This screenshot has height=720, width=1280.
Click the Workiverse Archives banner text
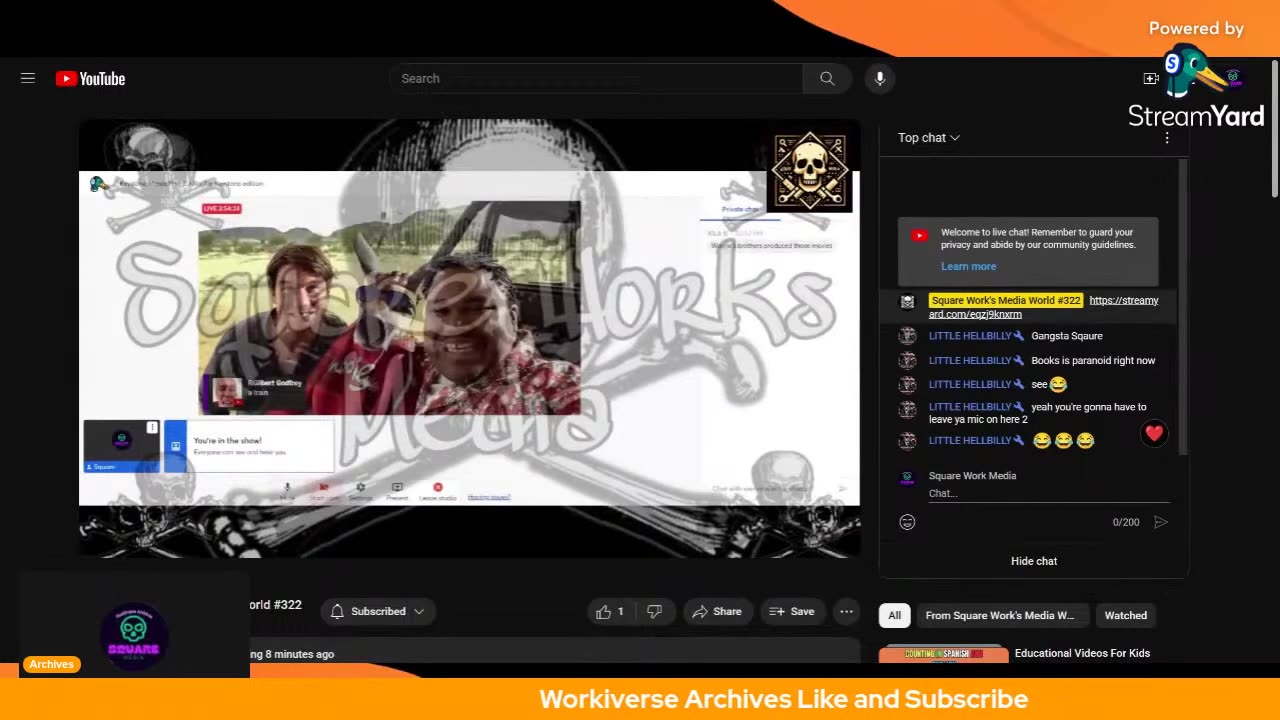[783, 699]
